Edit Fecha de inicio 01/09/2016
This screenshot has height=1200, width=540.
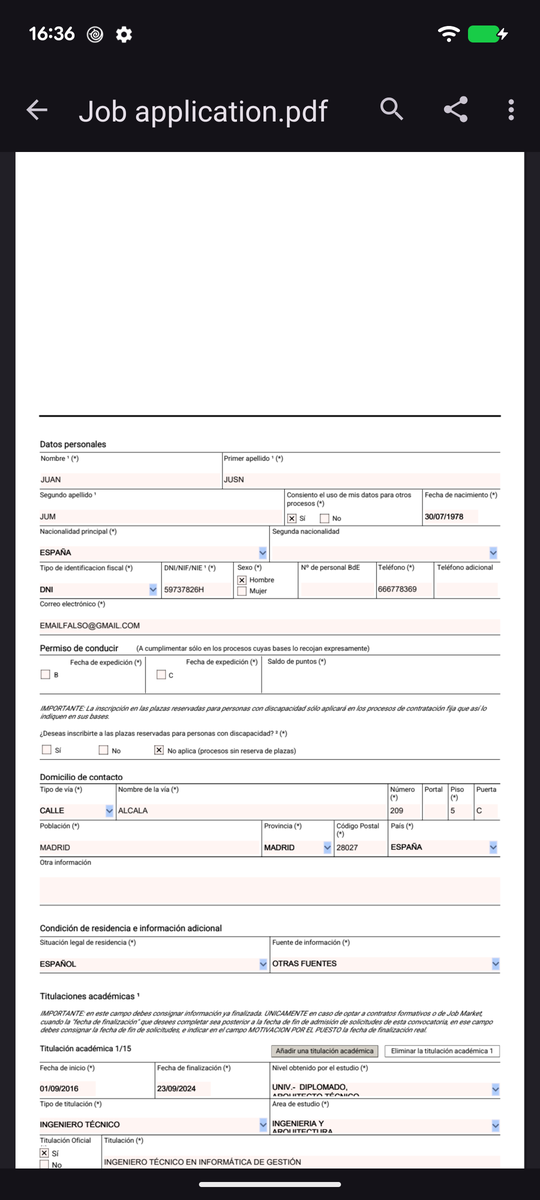(x=68, y=1089)
